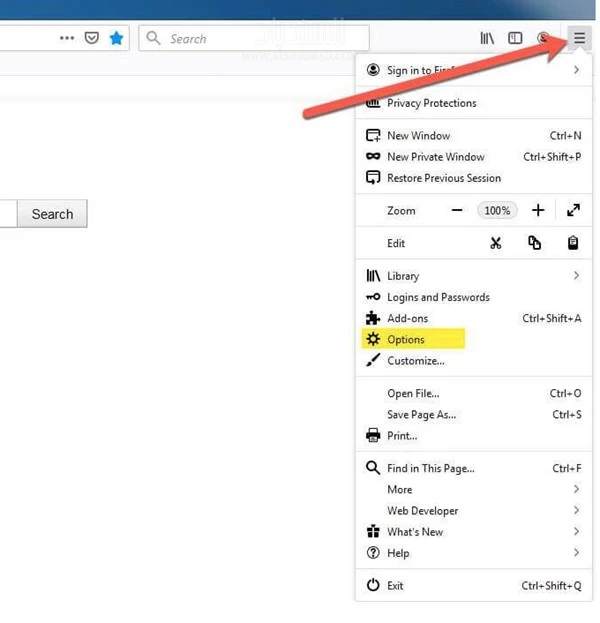Click the Paste clipboard icon
600x623 pixels.
[x=573, y=243]
